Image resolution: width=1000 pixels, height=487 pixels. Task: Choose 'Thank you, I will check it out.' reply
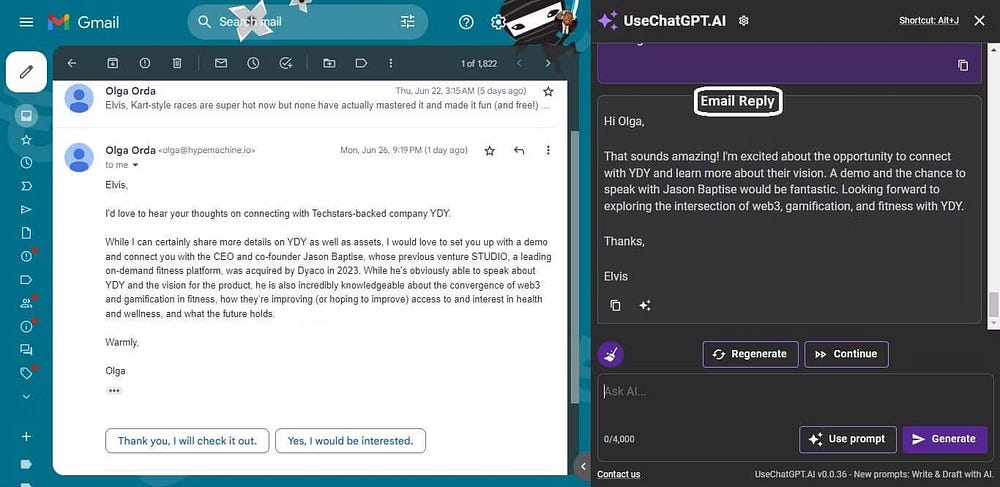[187, 440]
